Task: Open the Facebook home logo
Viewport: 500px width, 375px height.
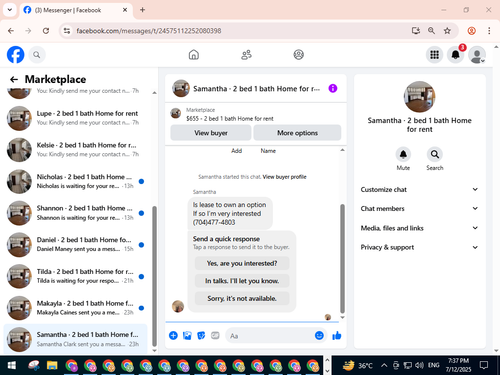Action: coord(16,55)
